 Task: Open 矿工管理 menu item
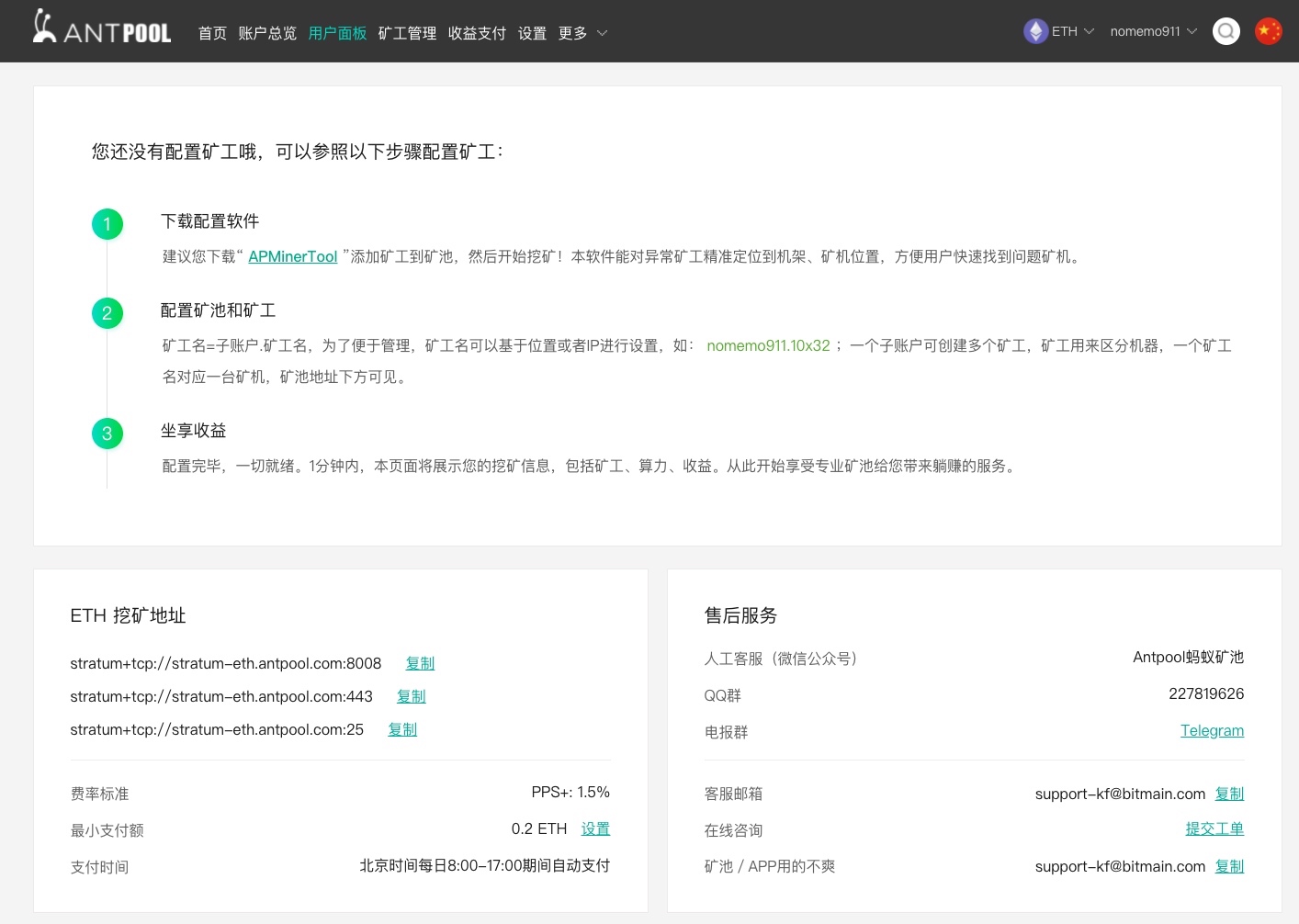pyautogui.click(x=407, y=33)
